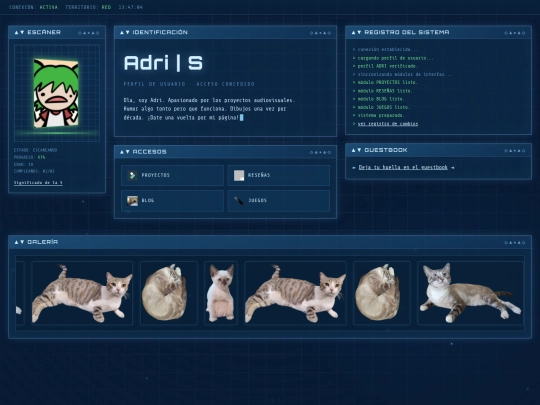Select the Siamese kitten gallery thumbnail

tap(221, 293)
